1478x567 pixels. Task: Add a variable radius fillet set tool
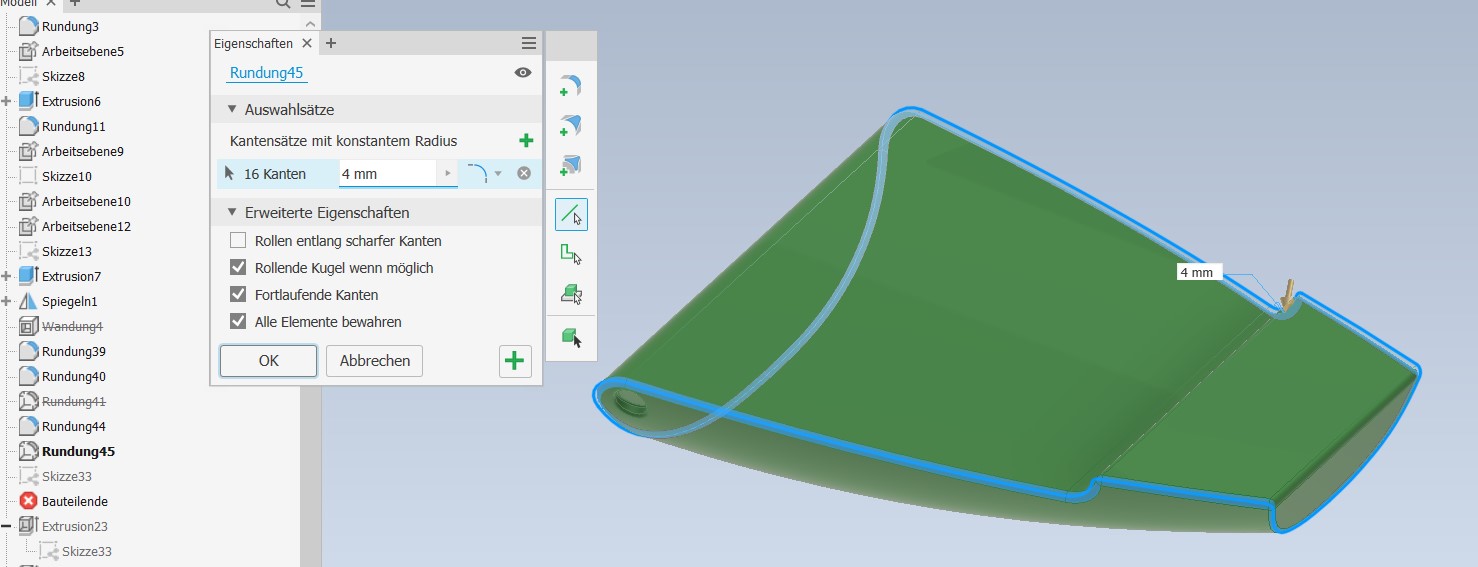point(571,127)
